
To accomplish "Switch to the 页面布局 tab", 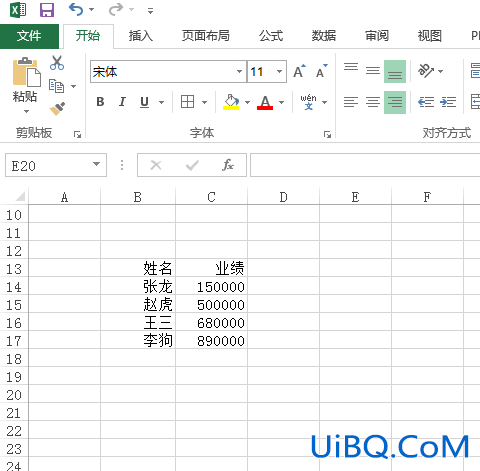I will pos(206,36).
